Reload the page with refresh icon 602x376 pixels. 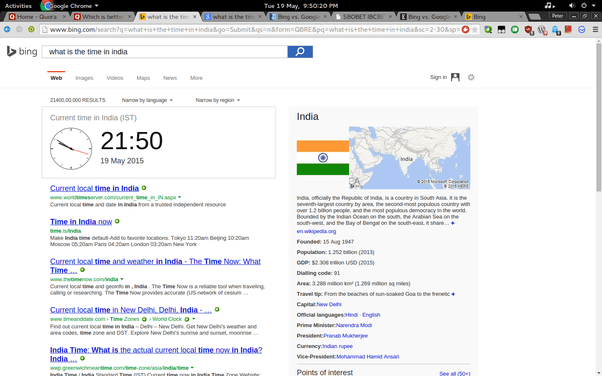click(x=31, y=29)
